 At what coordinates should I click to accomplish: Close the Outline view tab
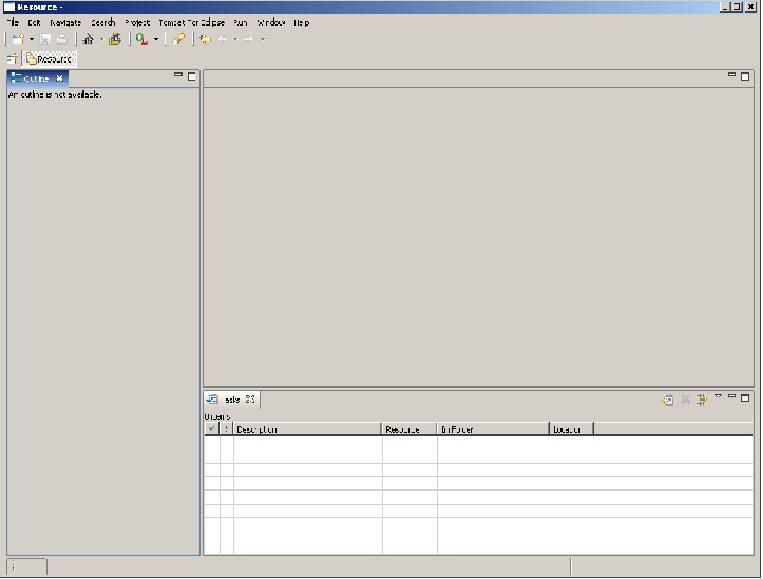59,78
